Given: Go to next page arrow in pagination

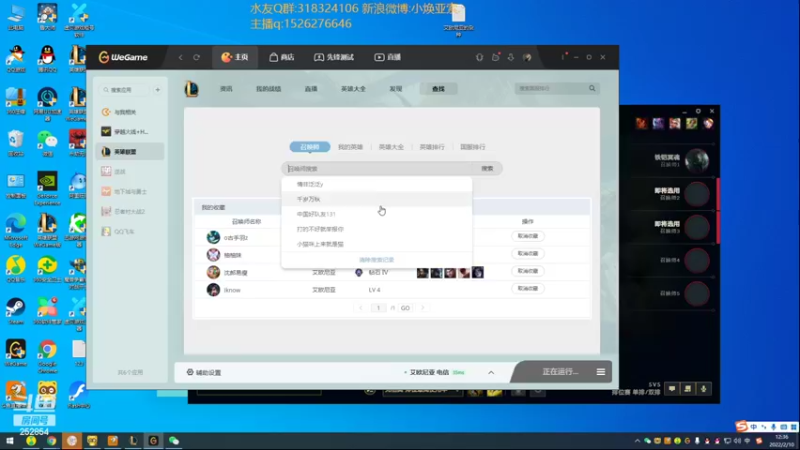Looking at the screenshot, I should click(422, 308).
